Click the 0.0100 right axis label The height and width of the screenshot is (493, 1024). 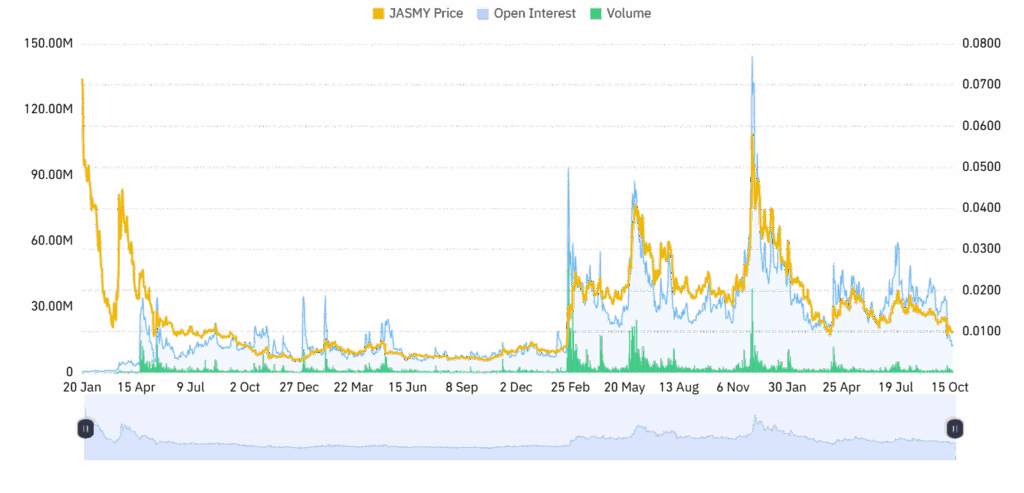[x=980, y=331]
